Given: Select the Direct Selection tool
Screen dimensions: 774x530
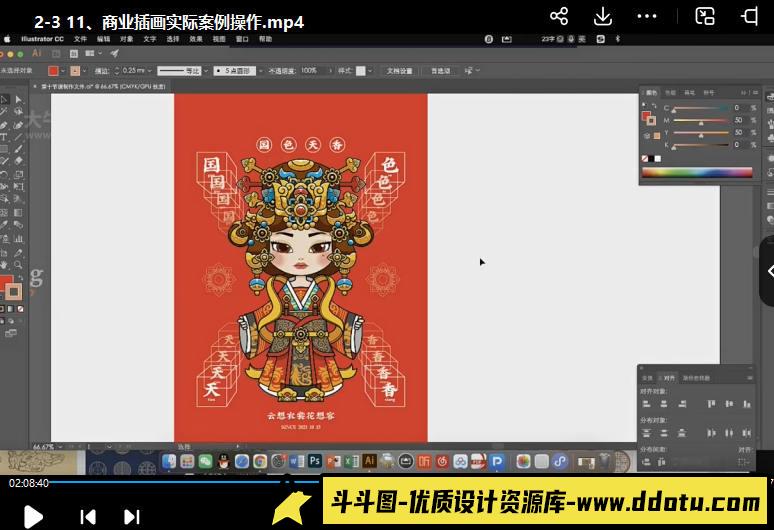Looking at the screenshot, I should click(19, 100).
